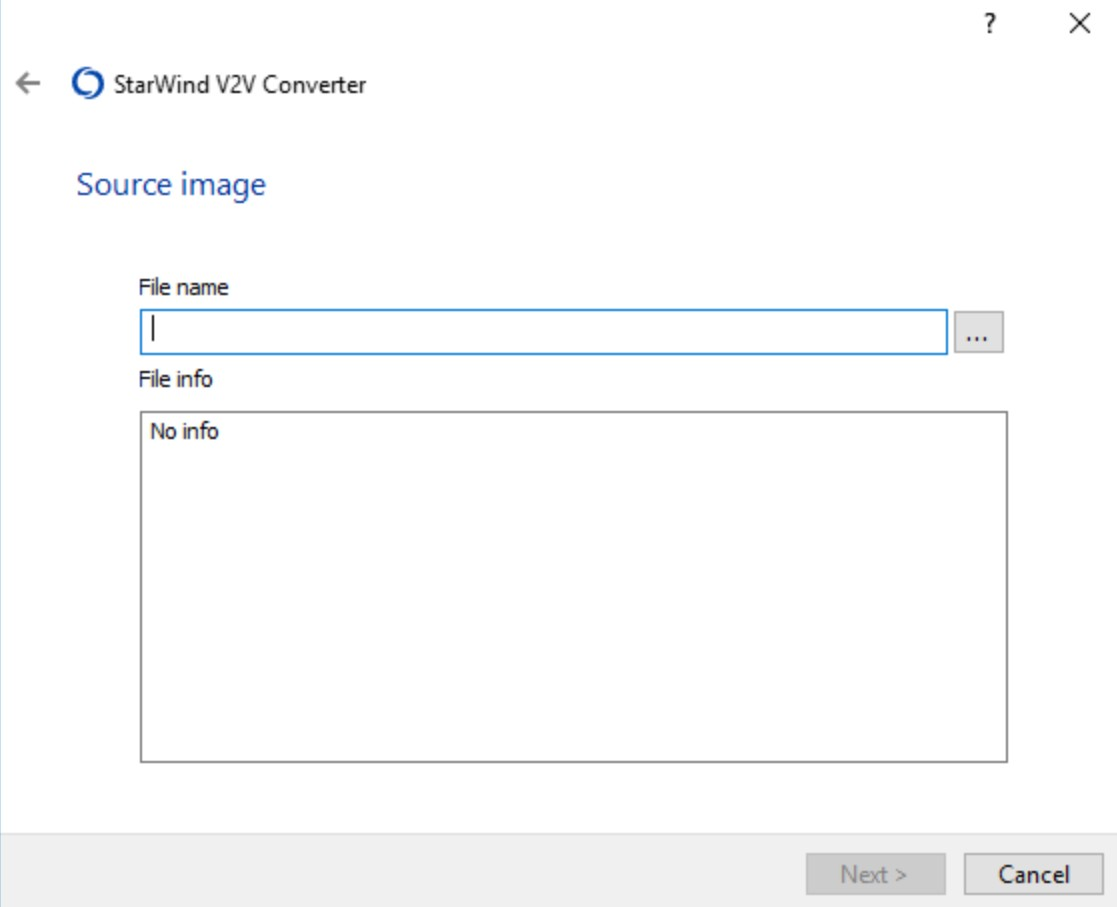Screen dimensions: 1117x907
Task: Open help with the question mark button
Action: (989, 24)
